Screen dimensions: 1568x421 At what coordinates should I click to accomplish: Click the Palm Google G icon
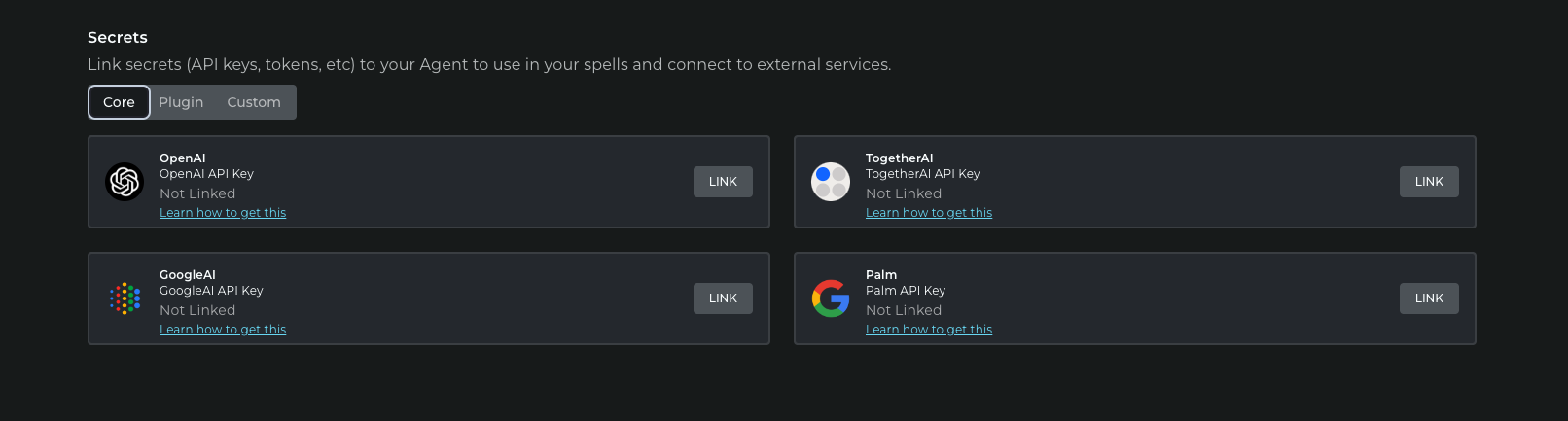pos(831,298)
